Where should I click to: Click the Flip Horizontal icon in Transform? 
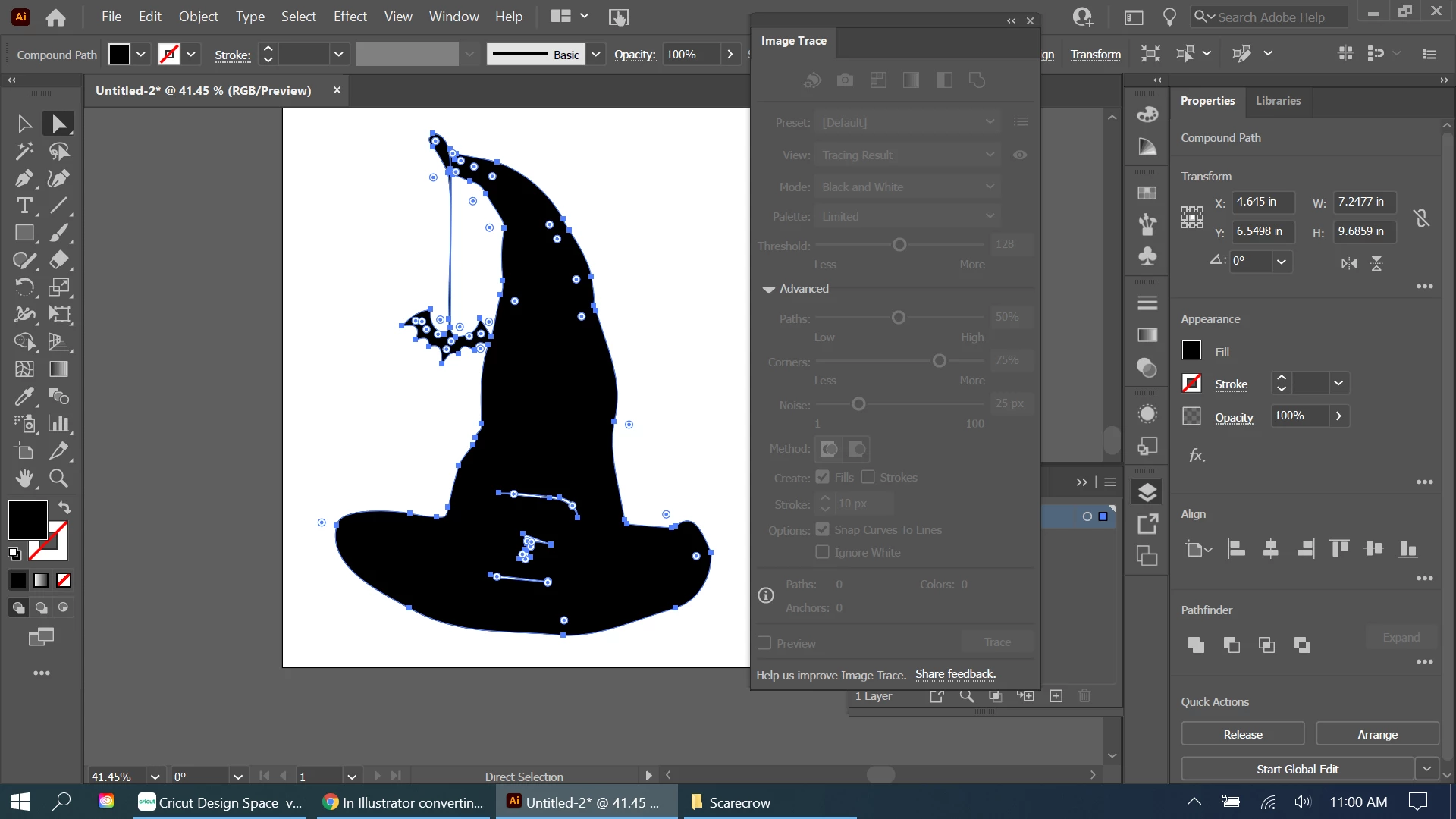(x=1348, y=263)
